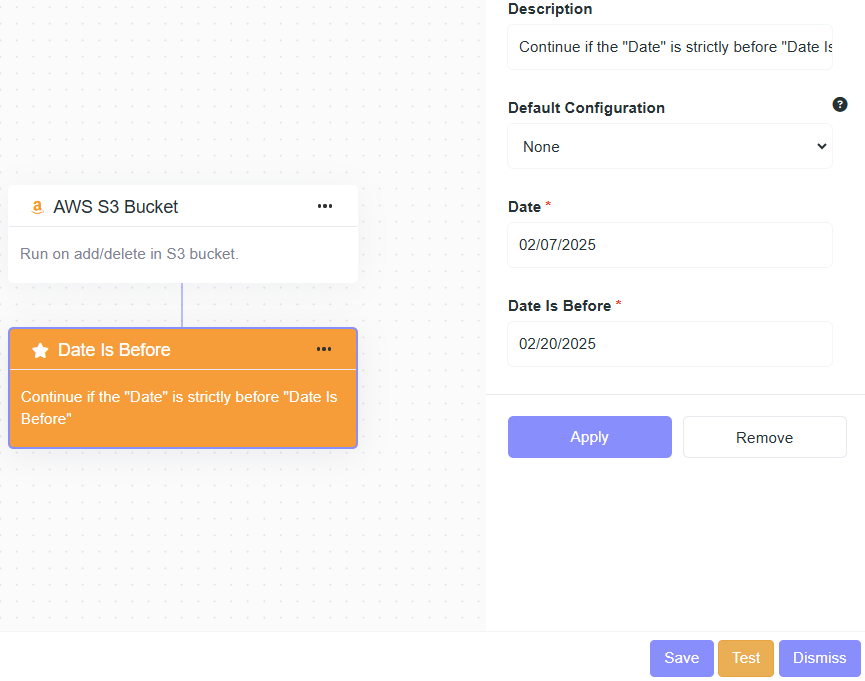Viewport: 865px width, 681px height.
Task: Remove the selected node
Action: point(764,437)
